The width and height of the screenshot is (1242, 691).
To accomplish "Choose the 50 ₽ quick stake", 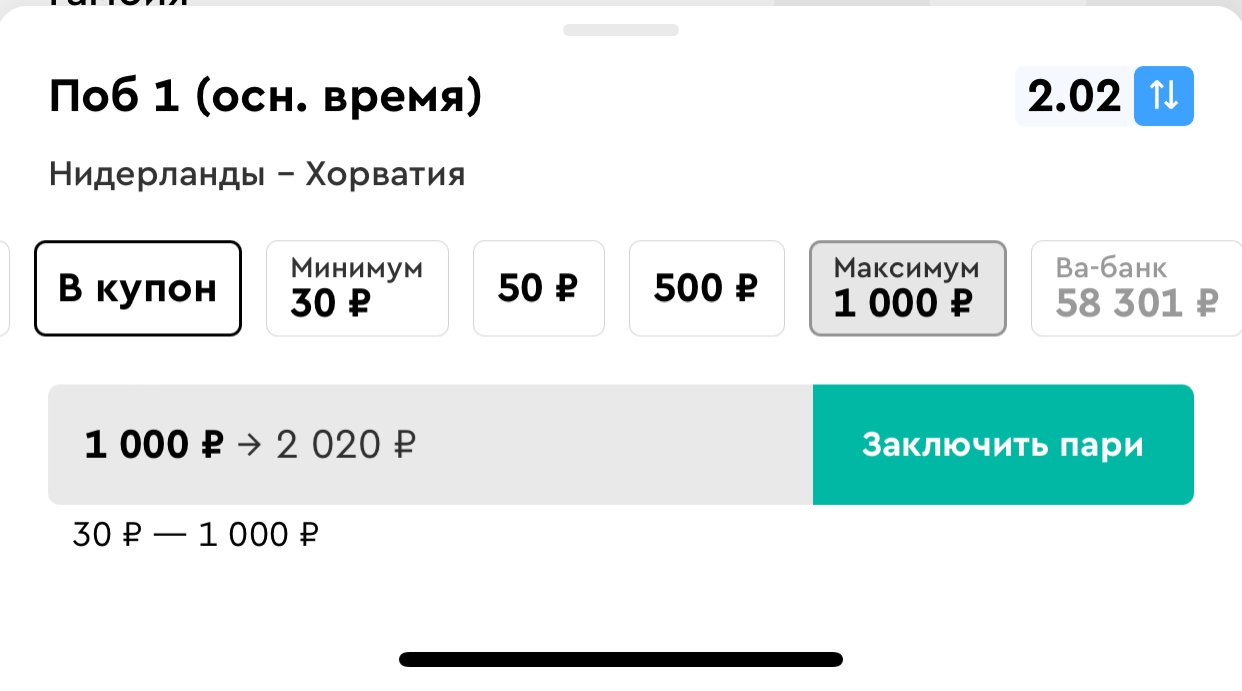I will (x=538, y=288).
